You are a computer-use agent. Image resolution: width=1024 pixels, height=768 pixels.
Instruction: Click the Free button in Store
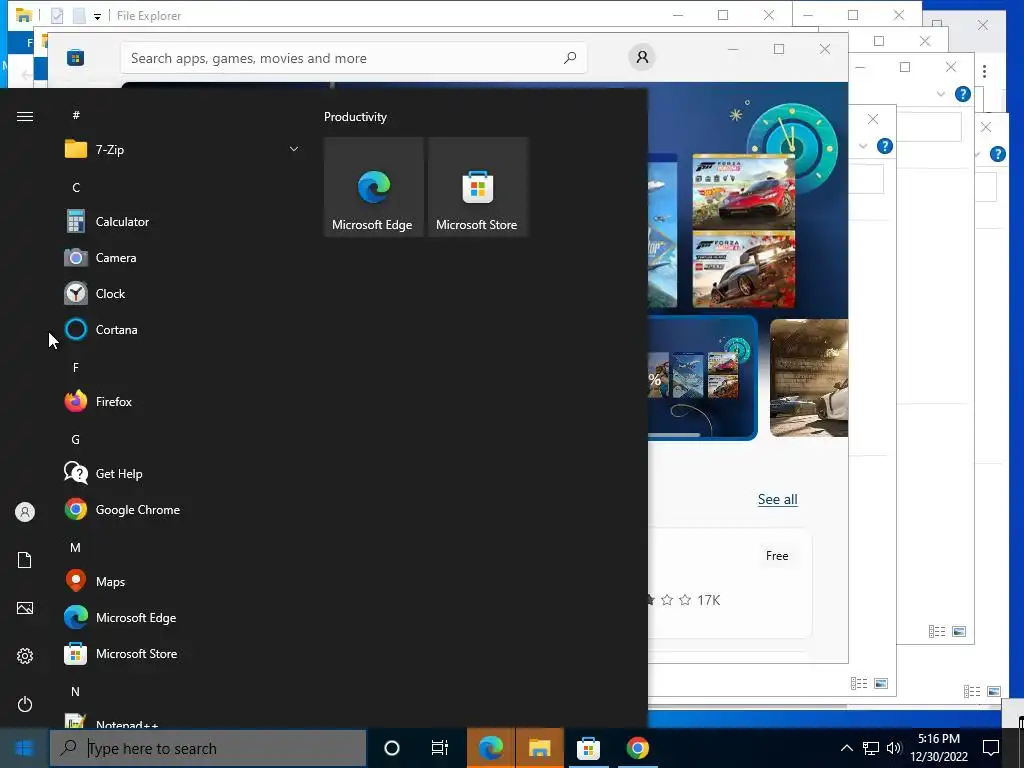(x=777, y=556)
